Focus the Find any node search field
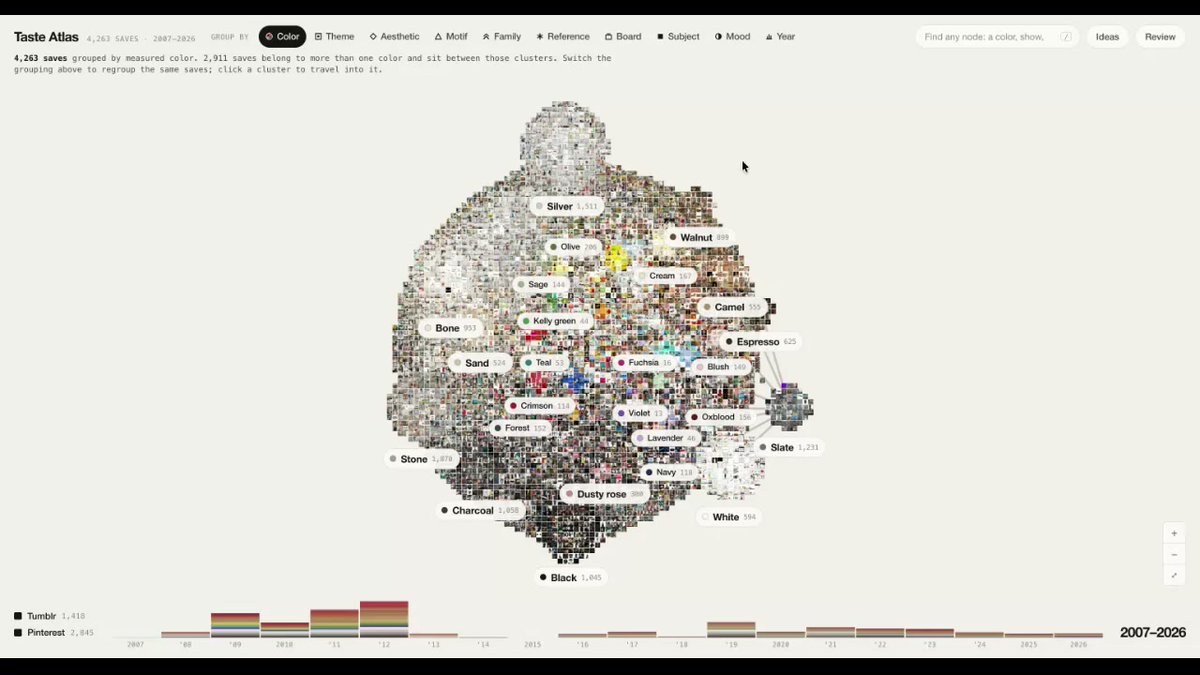Viewport: 1200px width, 675px height. 997,37
